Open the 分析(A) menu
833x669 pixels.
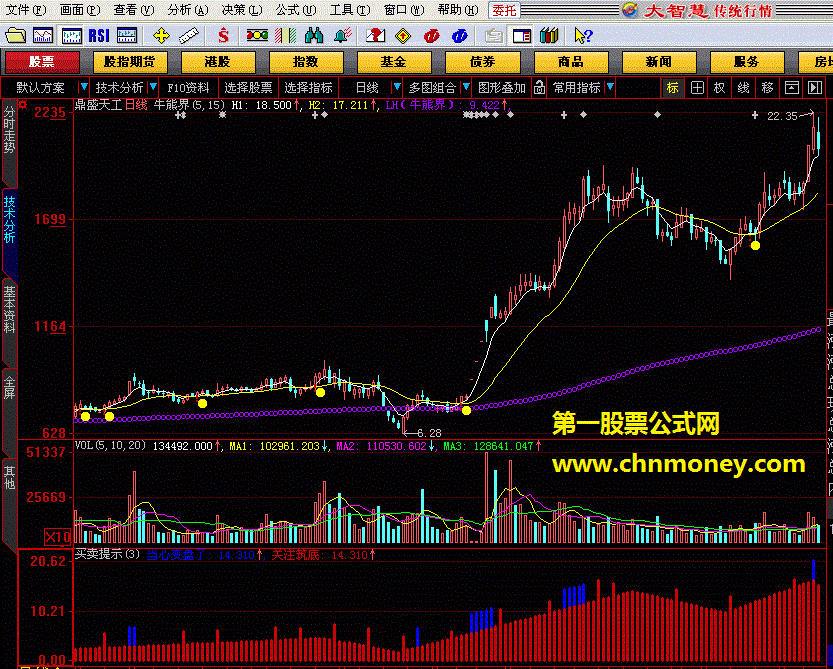pos(188,10)
